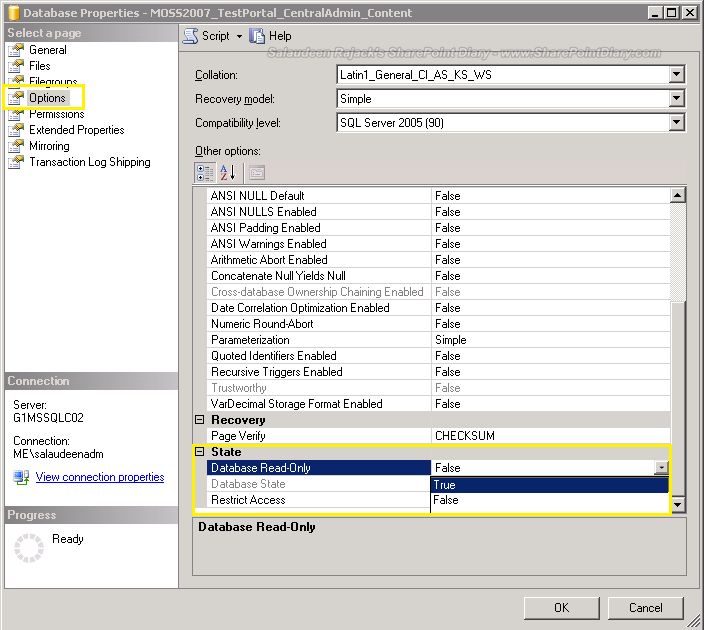Open the Filegroups page
704x630 pixels.
point(53,81)
